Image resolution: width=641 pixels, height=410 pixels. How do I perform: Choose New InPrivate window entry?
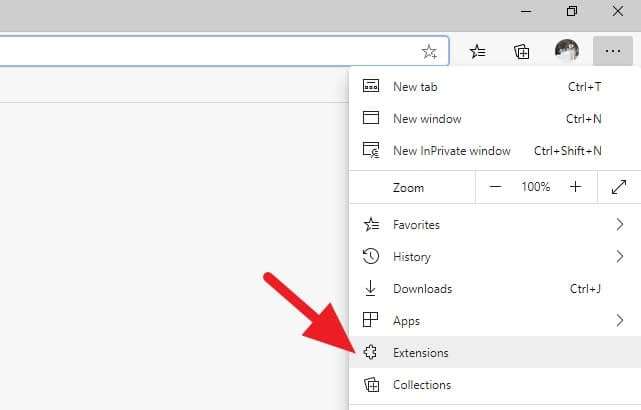tap(495, 150)
